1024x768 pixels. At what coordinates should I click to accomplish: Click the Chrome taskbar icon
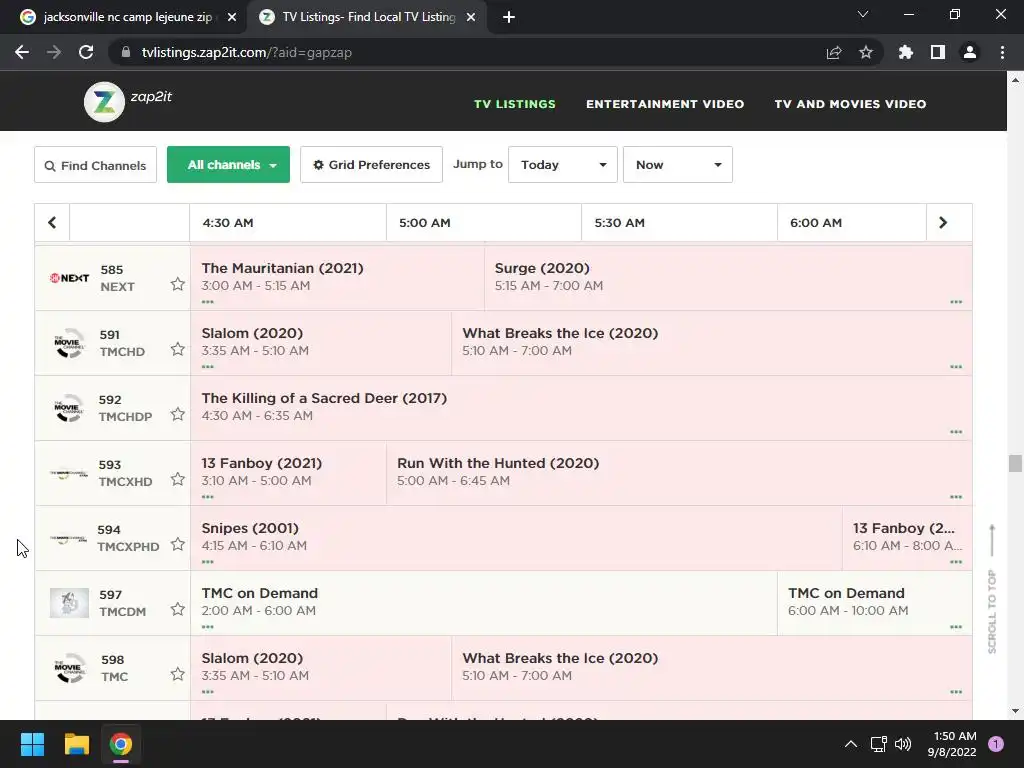pyautogui.click(x=121, y=744)
